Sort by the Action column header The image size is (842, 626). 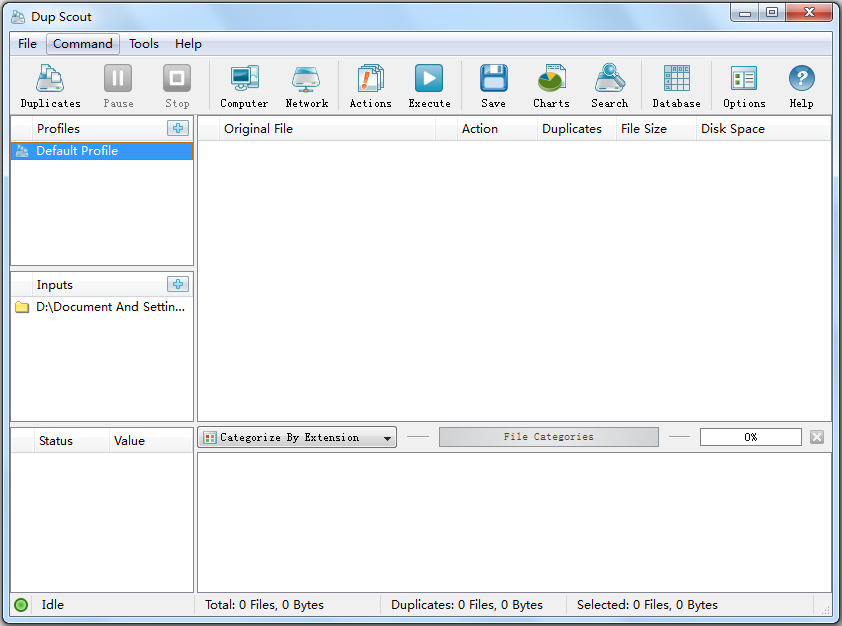[497, 129]
